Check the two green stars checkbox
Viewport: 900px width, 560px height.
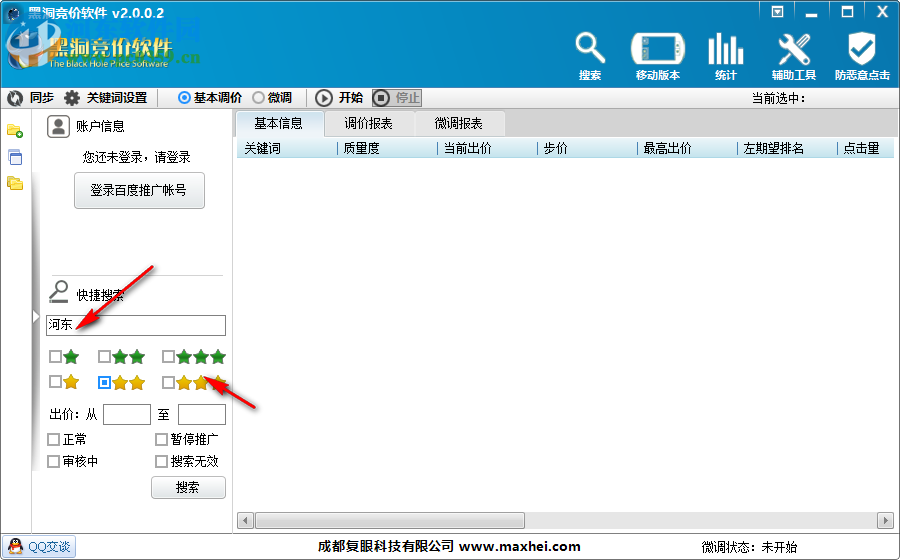point(104,357)
